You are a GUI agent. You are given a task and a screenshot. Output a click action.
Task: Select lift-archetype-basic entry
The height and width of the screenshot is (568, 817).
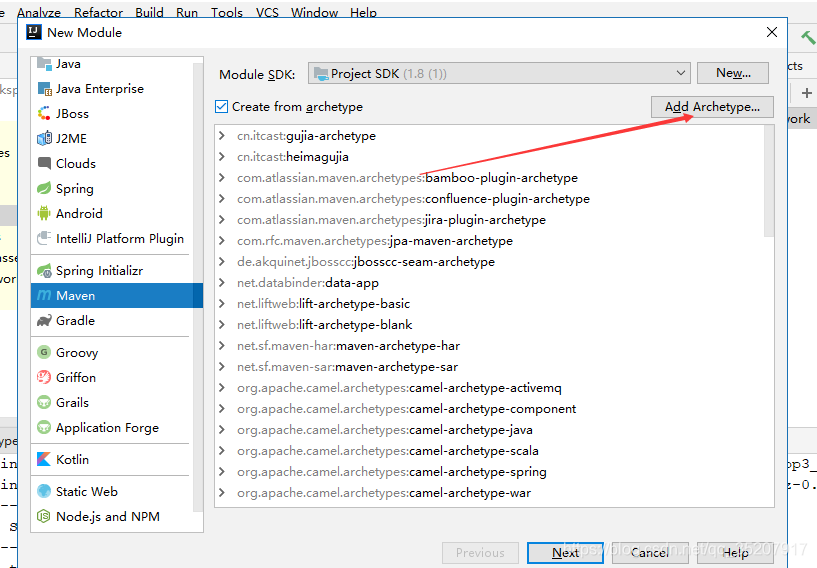[323, 304]
